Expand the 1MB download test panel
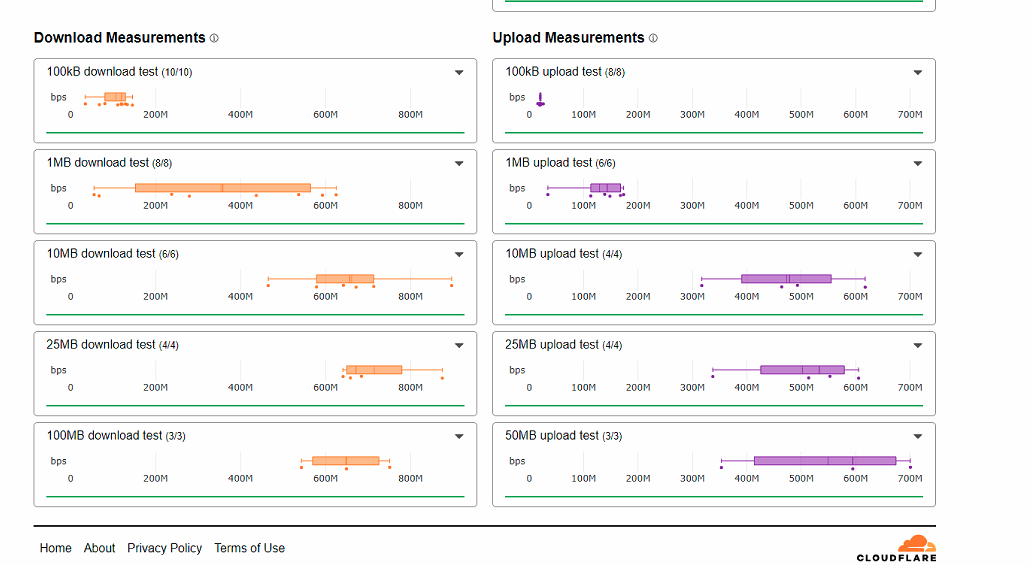This screenshot has height=565, width=1031. (x=459, y=163)
